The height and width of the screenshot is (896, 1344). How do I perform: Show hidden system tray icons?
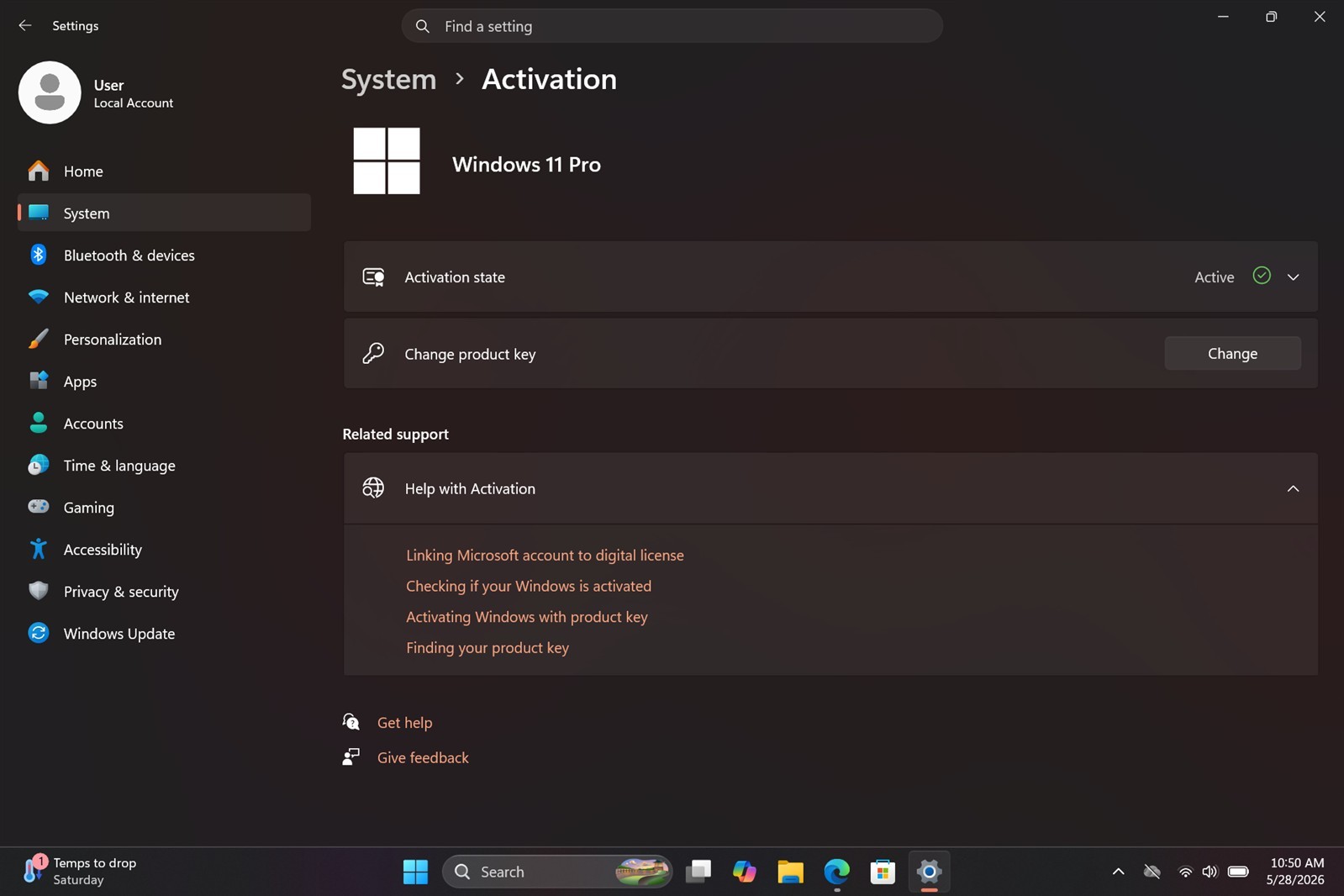pyautogui.click(x=1118, y=872)
